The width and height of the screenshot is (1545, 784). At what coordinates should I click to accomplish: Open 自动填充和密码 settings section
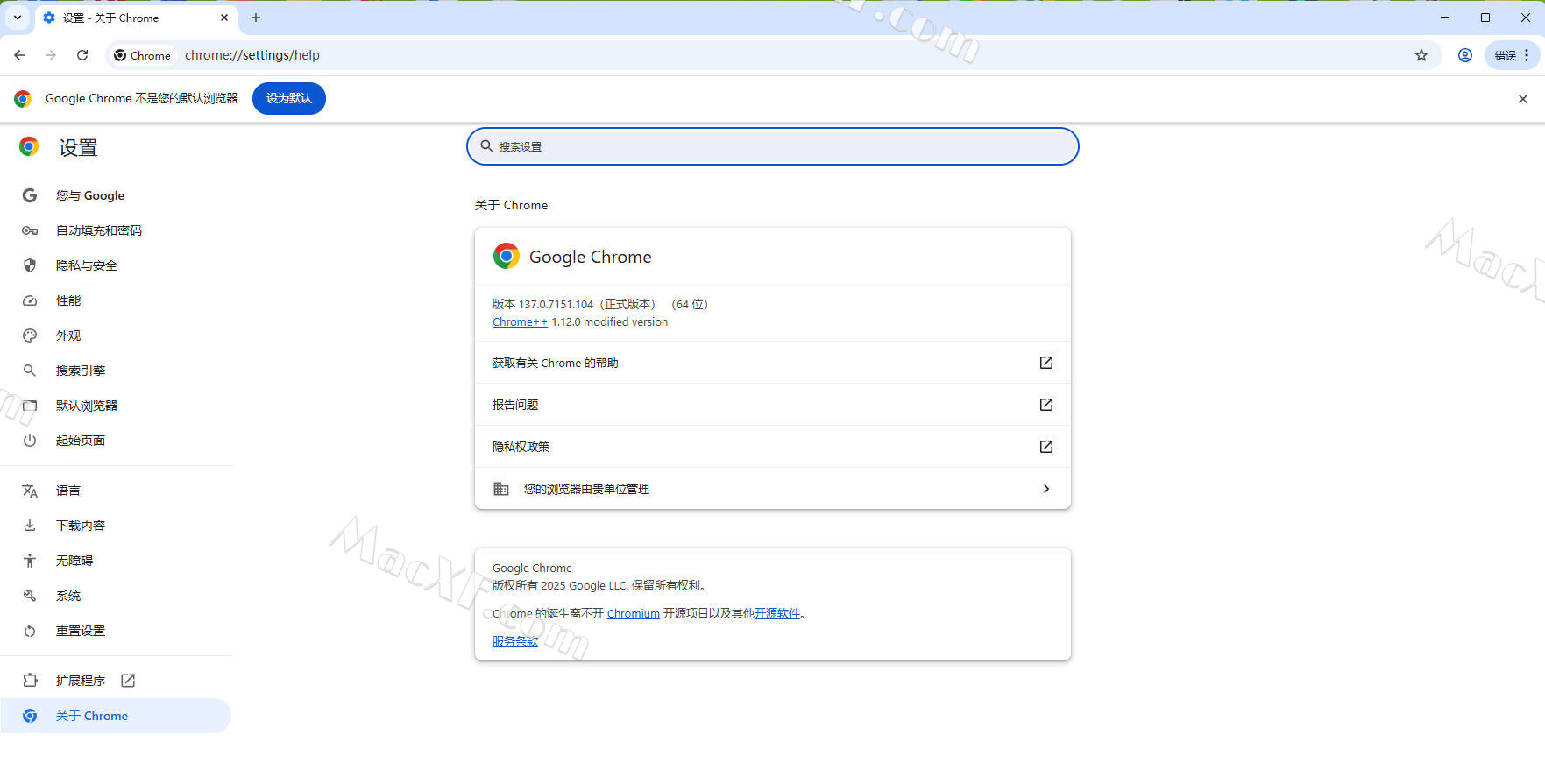click(x=116, y=230)
